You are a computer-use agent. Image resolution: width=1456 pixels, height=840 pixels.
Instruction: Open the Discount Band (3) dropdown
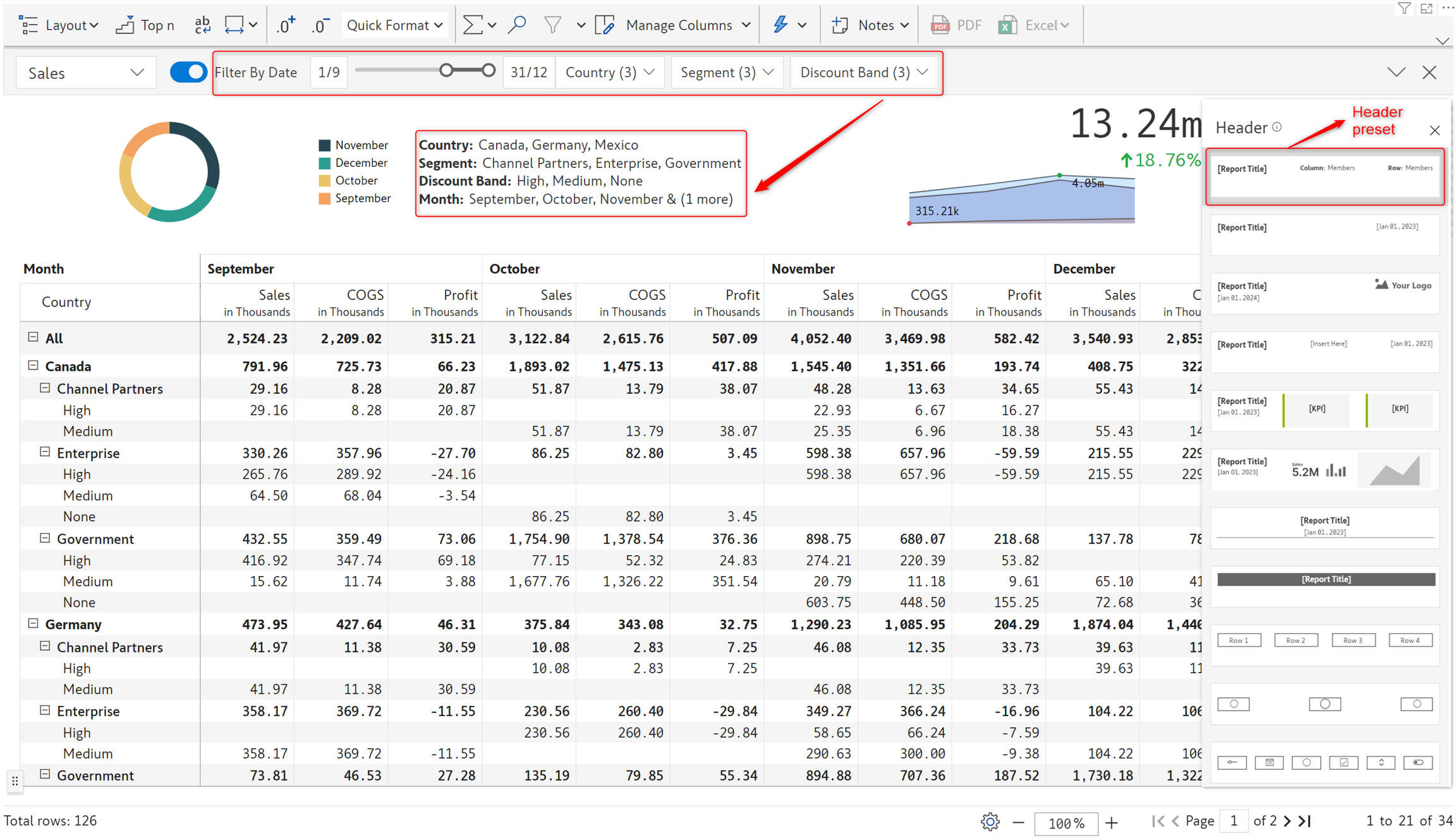(x=863, y=73)
